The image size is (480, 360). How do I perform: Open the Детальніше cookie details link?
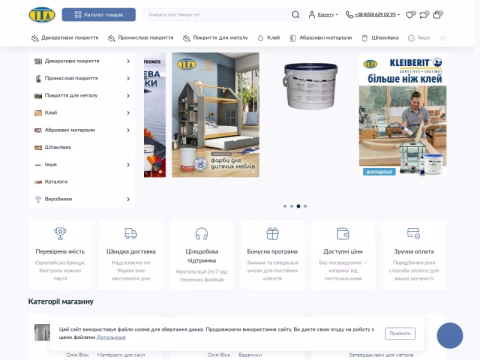(x=111, y=337)
